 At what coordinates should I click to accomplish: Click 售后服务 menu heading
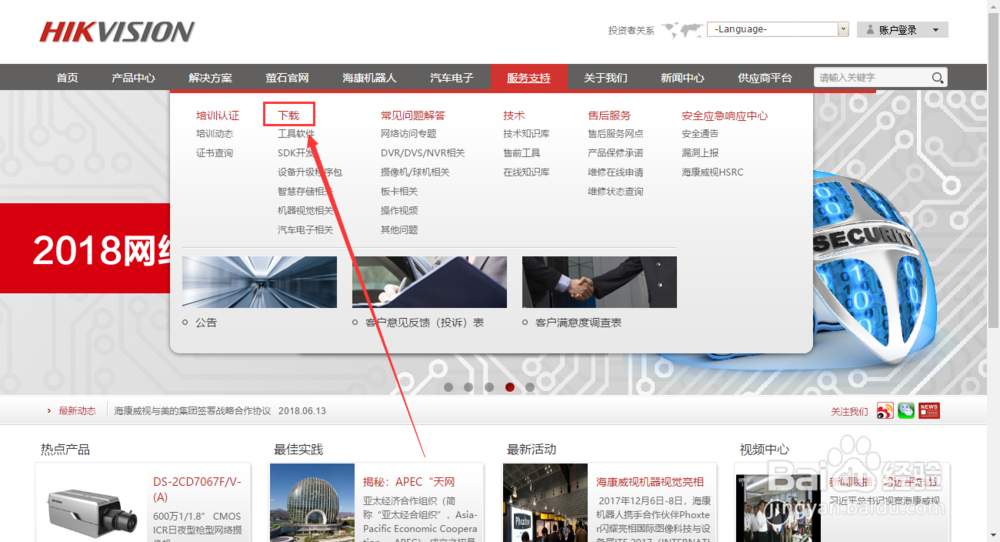(609, 115)
